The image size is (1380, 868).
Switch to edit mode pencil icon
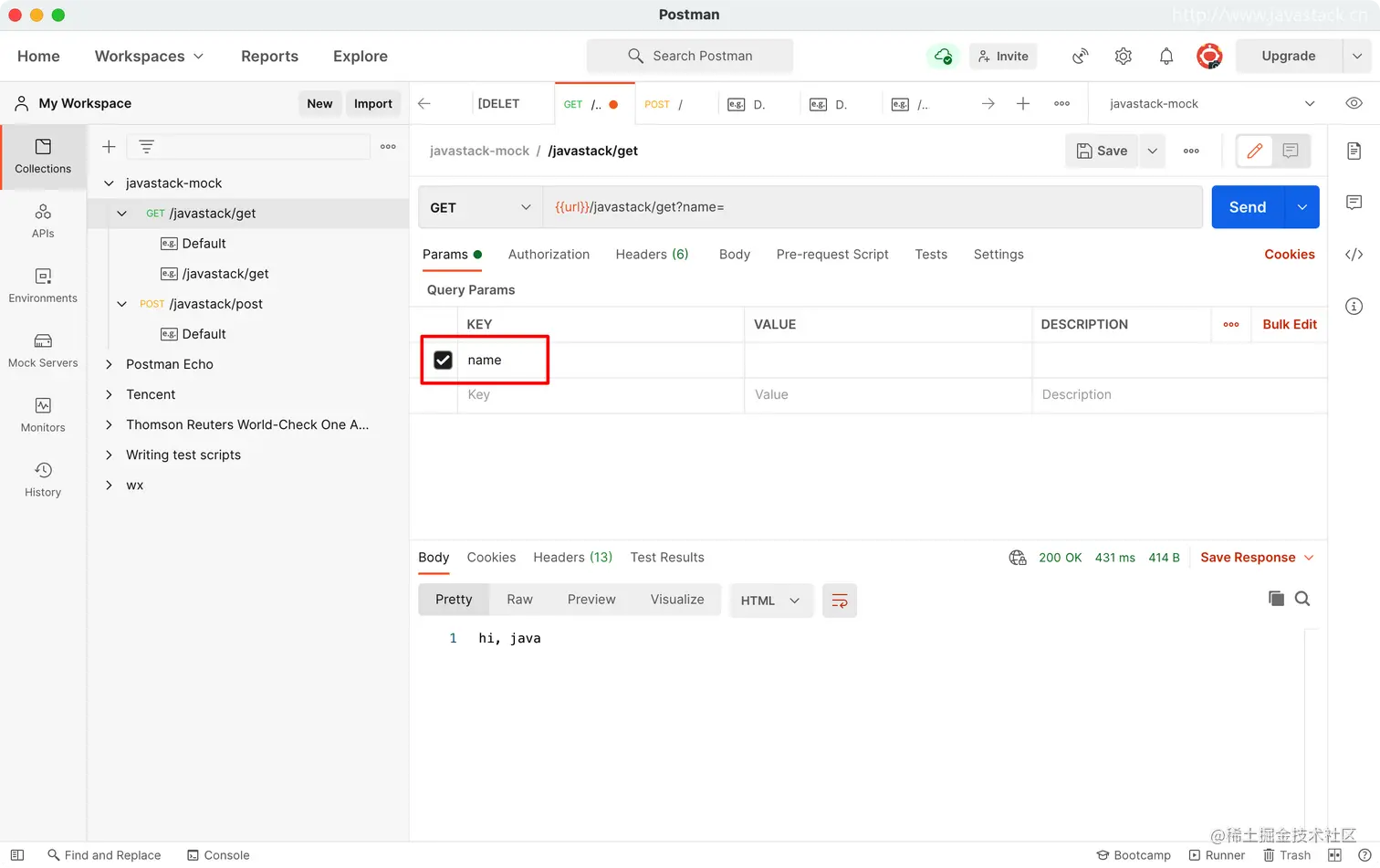(1254, 151)
